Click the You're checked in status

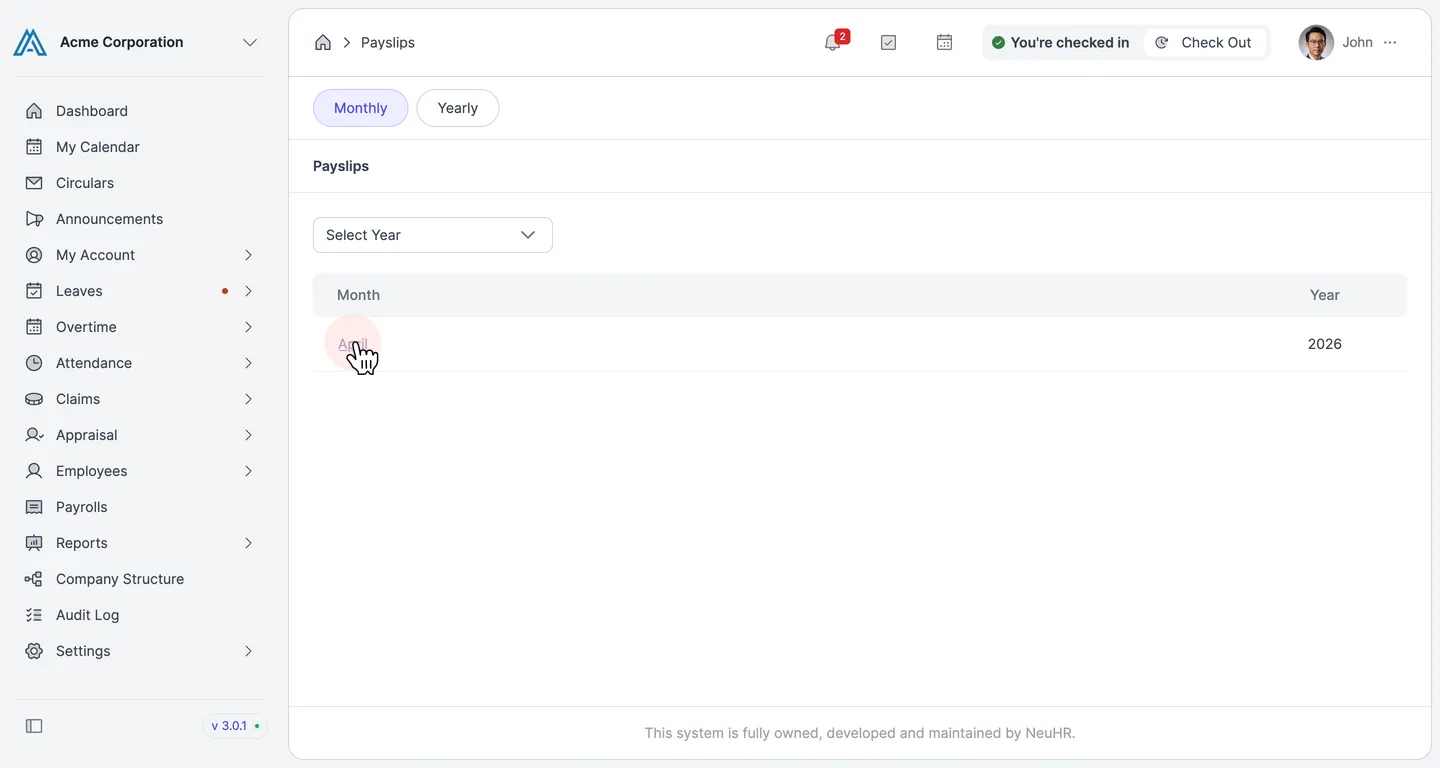[x=1060, y=42]
